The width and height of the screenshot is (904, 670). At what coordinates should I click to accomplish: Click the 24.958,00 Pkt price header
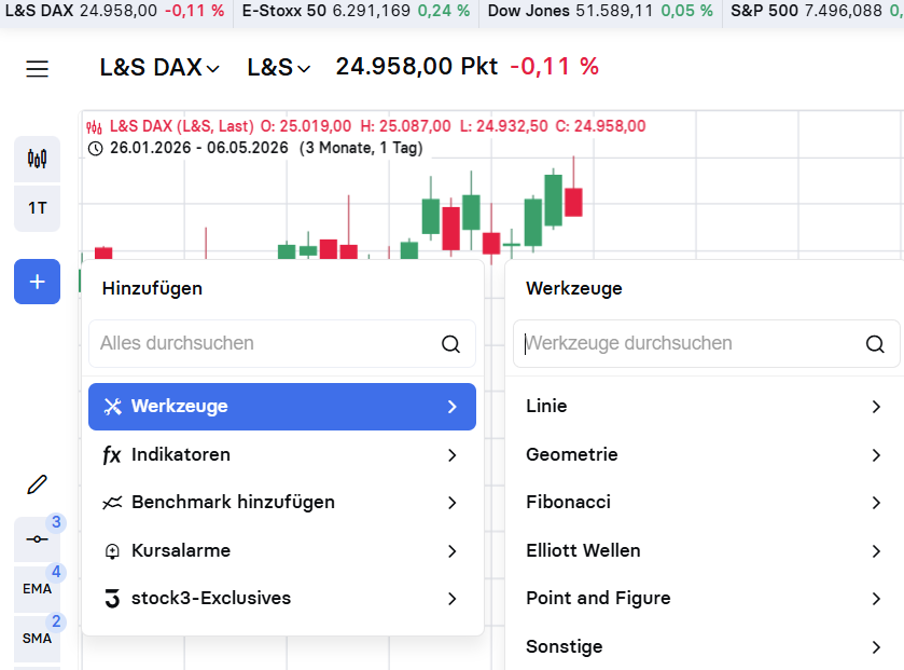pyautogui.click(x=416, y=67)
